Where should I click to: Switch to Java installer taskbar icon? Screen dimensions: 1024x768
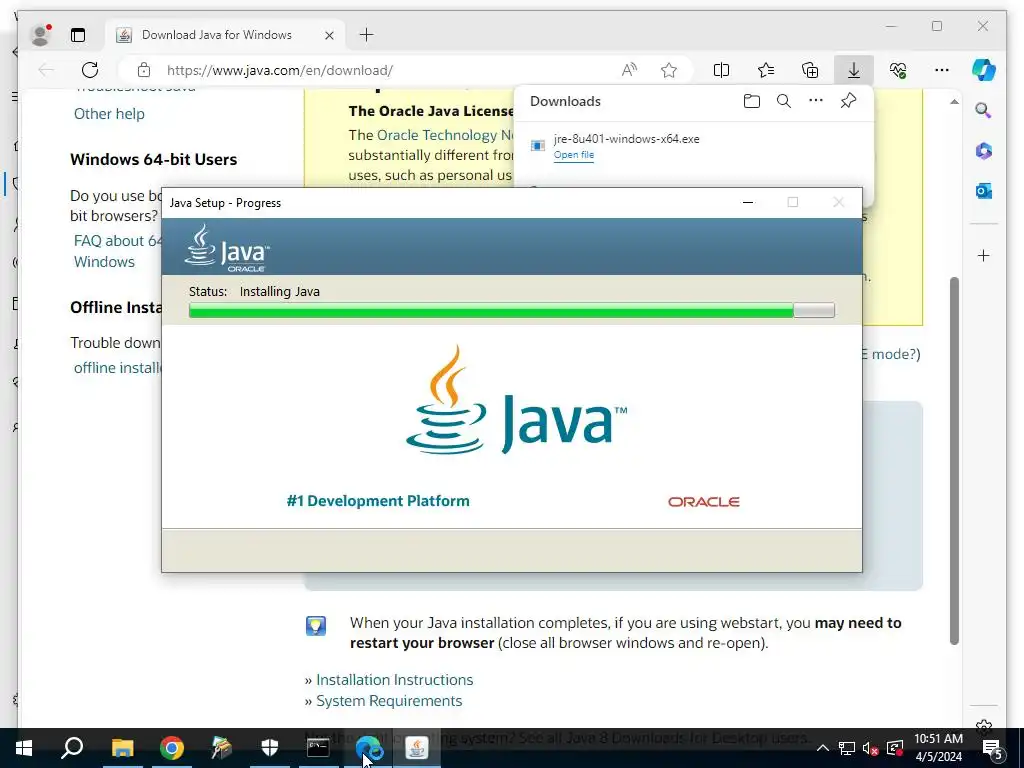(417, 748)
